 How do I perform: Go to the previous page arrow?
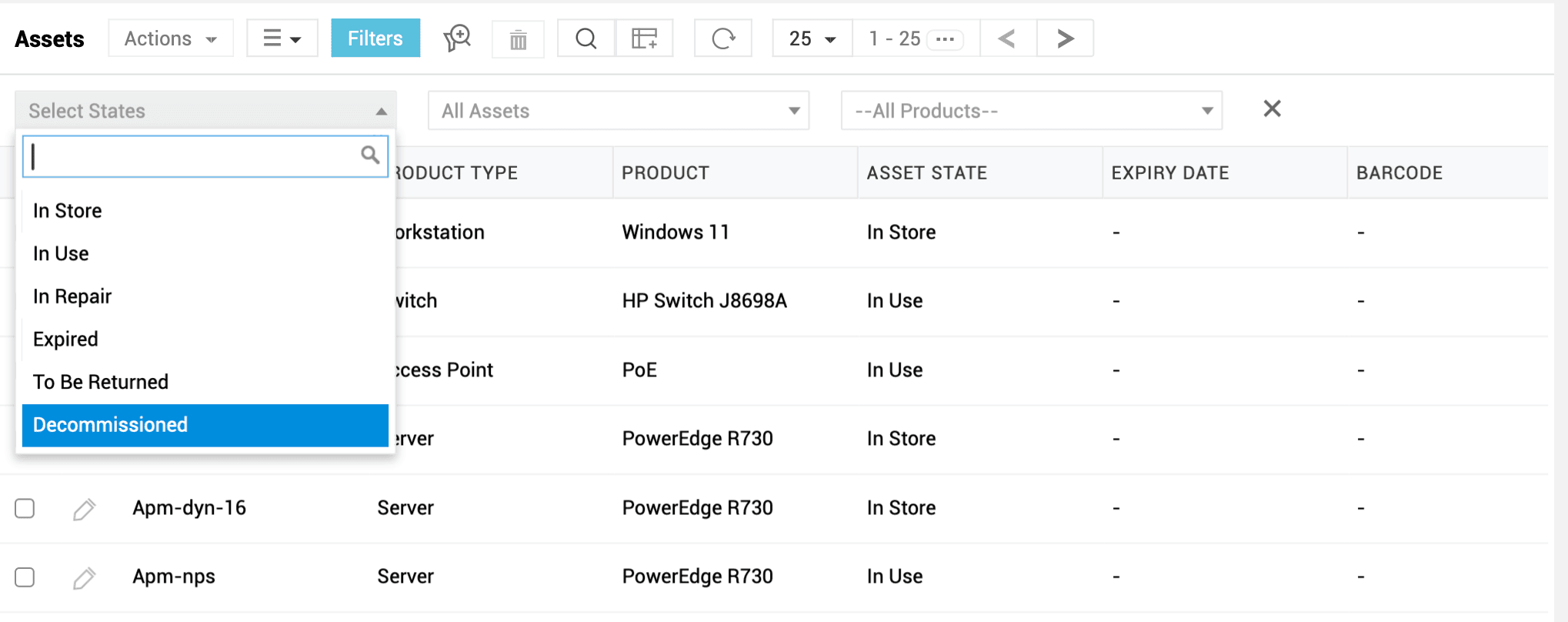tap(1007, 38)
